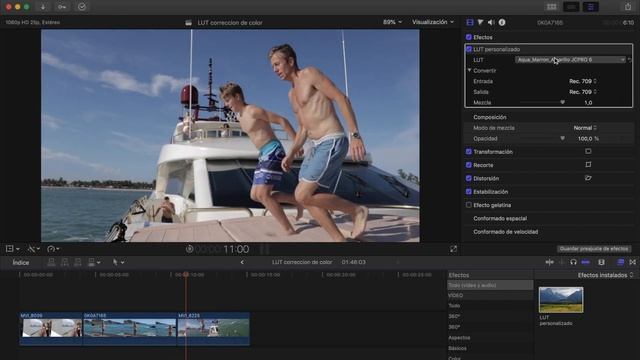Open the video inspector tab icon
The height and width of the screenshot is (360, 640).
point(470,22)
